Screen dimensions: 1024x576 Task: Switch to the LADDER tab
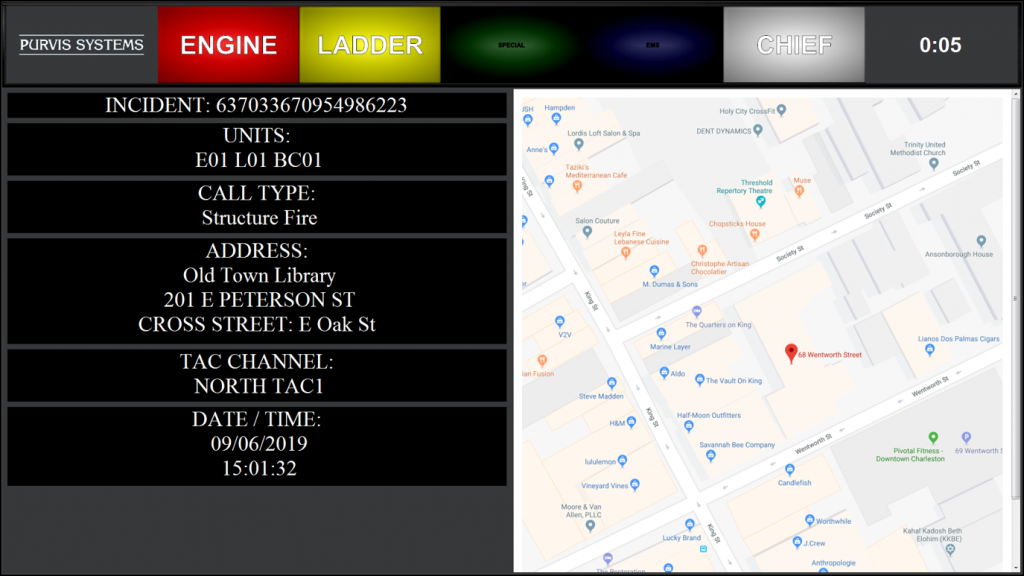[x=369, y=44]
